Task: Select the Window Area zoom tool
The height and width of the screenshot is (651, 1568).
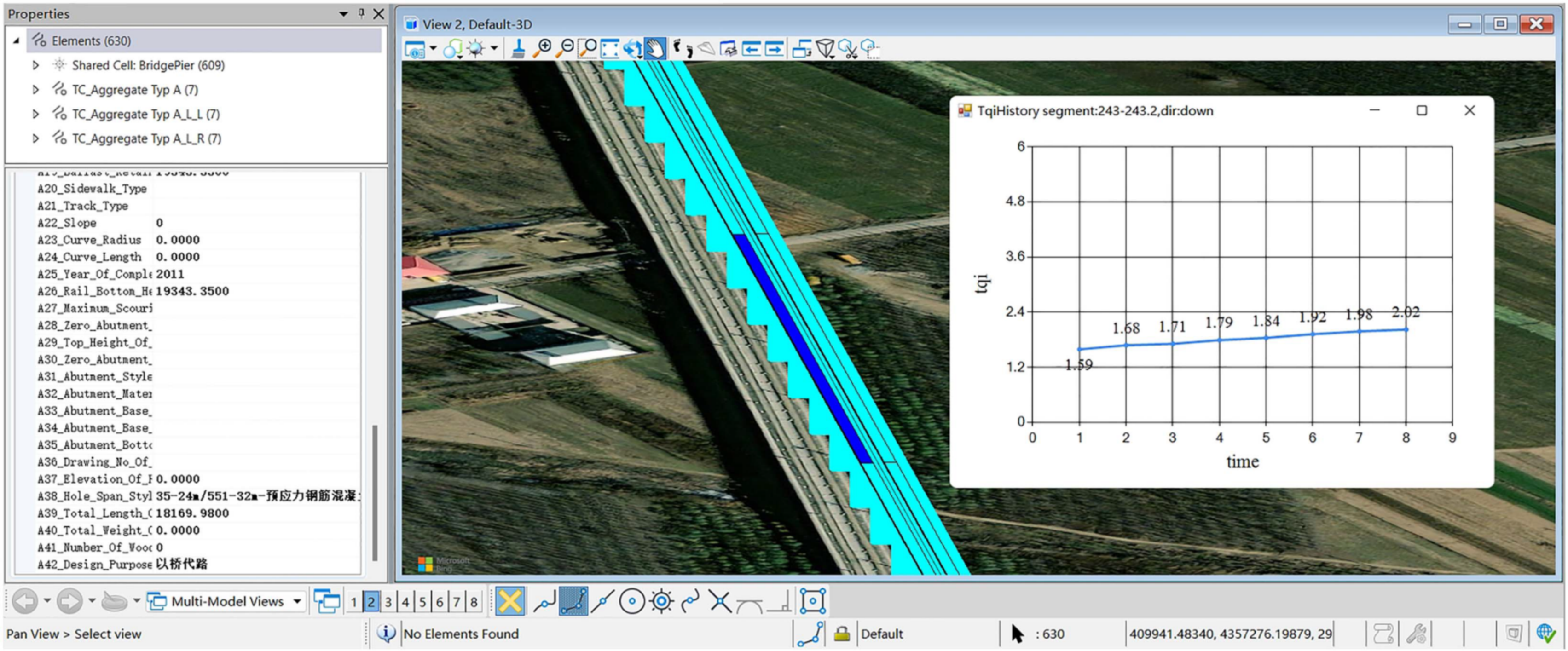Action: coord(587,48)
